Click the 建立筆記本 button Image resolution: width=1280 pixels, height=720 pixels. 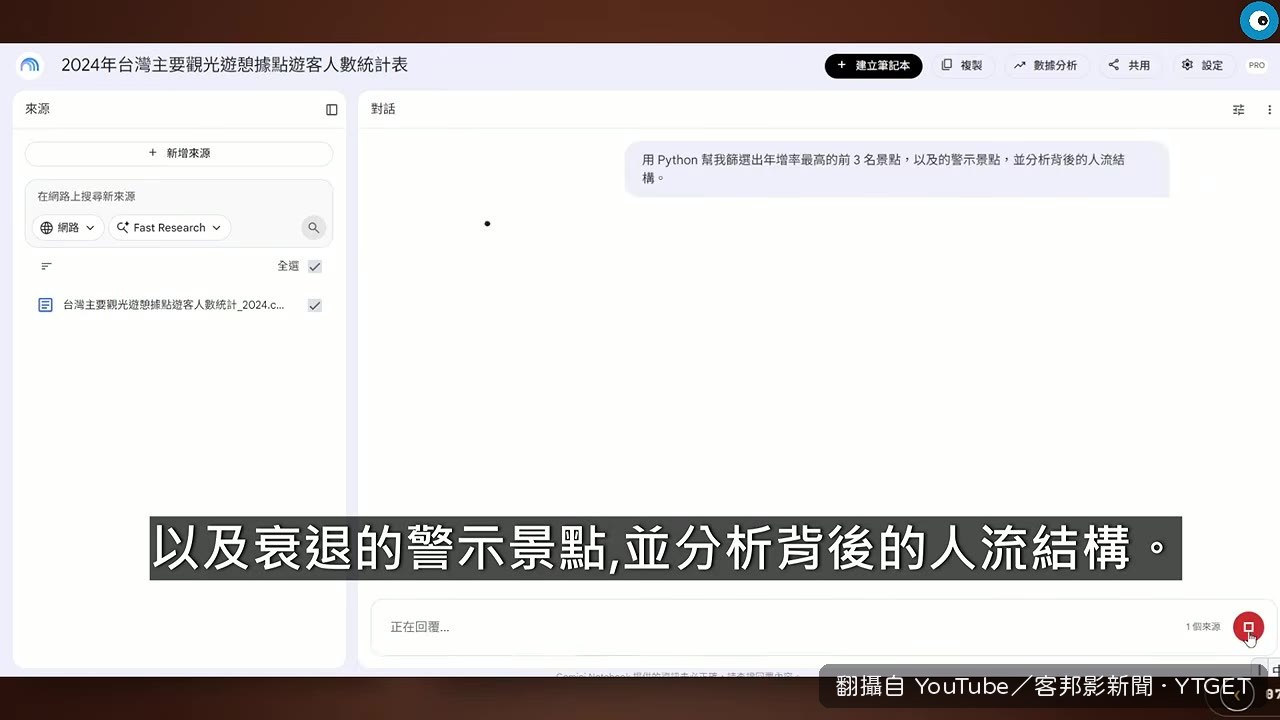(x=873, y=65)
